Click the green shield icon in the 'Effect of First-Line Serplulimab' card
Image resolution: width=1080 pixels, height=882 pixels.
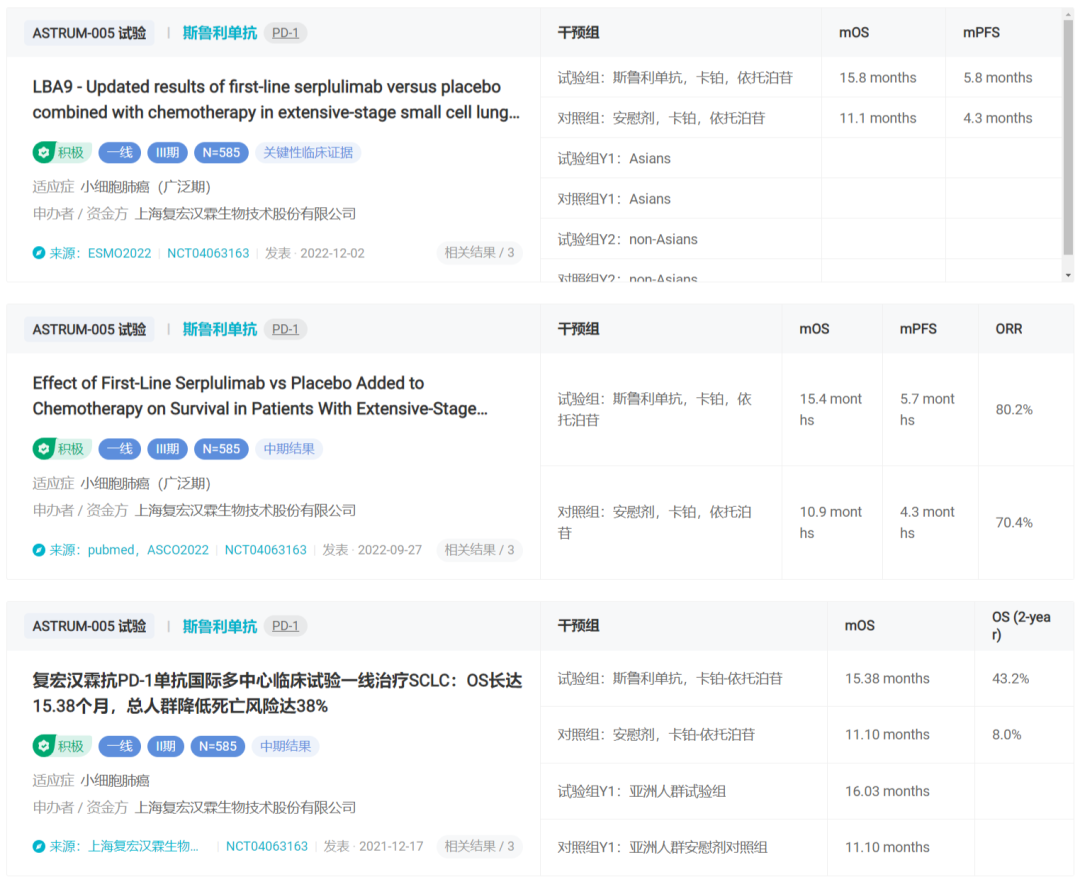(x=43, y=449)
